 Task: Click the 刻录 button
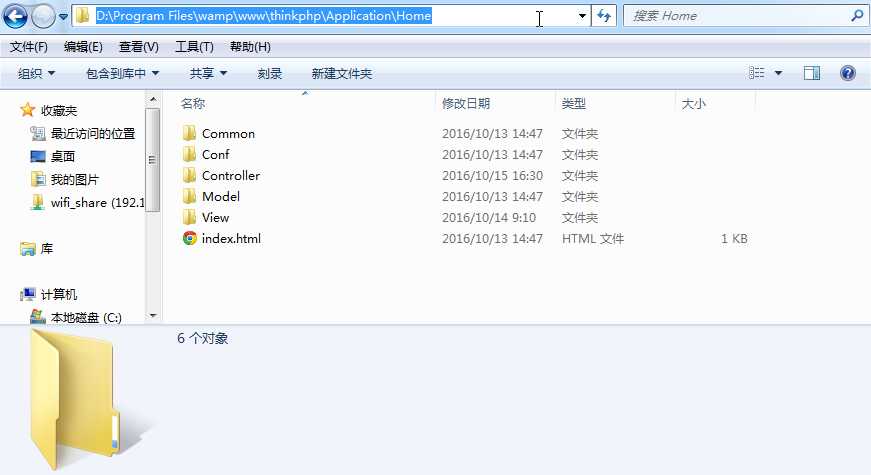[270, 73]
